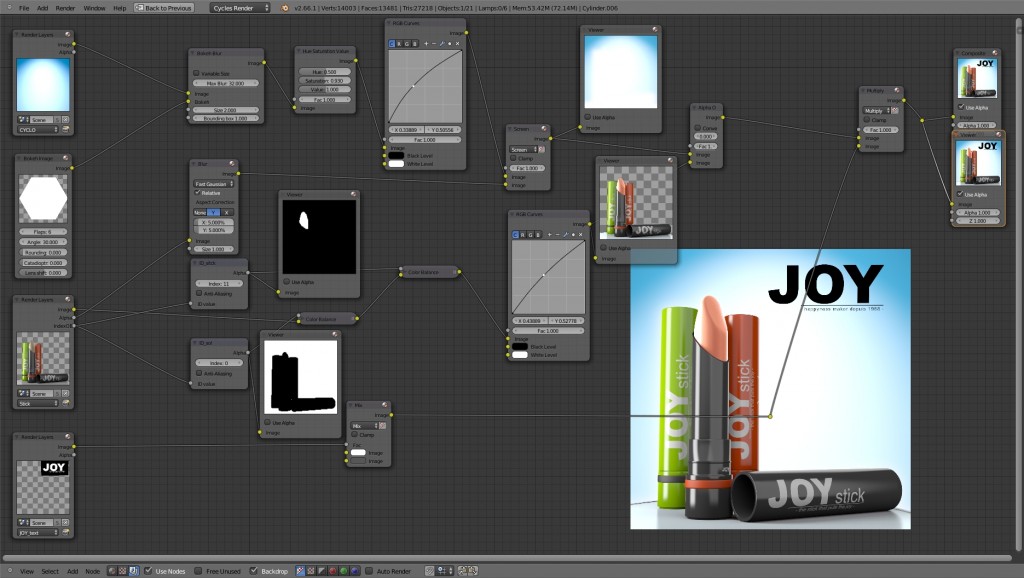The width and height of the screenshot is (1024, 578).
Task: Select the texture nodes icon in the bottom bar
Action: pyautogui.click(x=122, y=570)
